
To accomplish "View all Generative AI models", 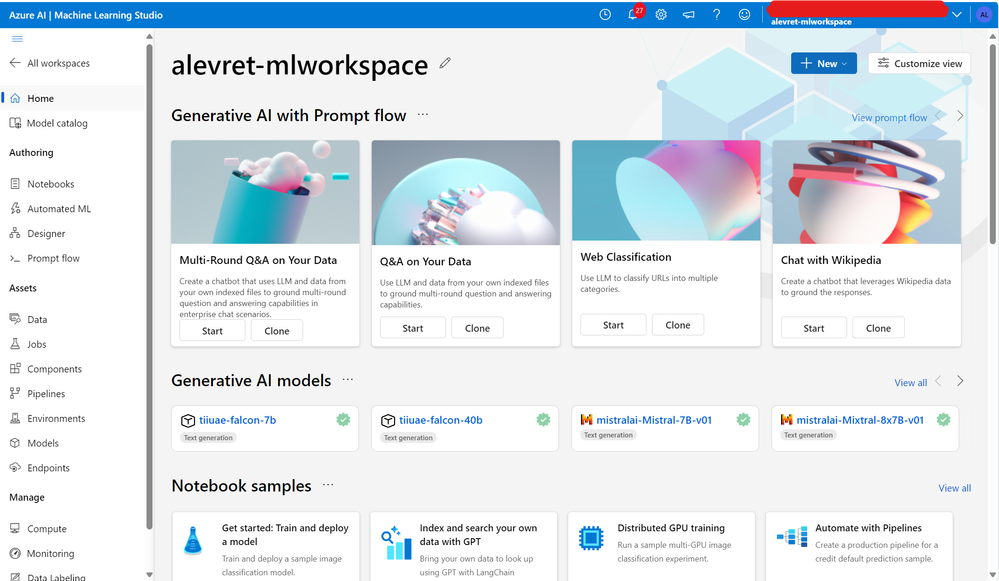I will click(x=910, y=383).
